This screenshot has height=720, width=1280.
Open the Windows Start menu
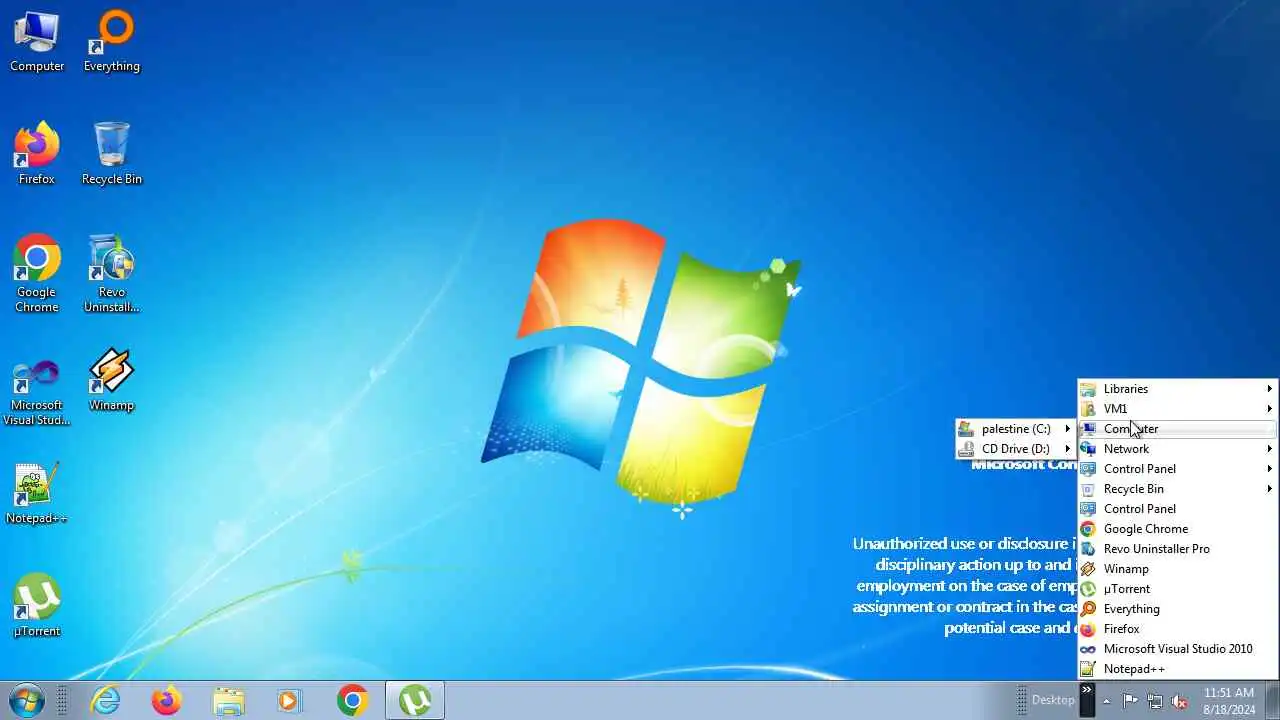27,700
